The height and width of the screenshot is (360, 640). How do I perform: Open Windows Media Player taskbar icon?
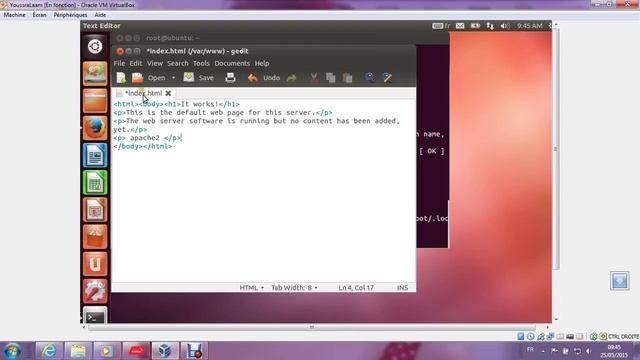tap(107, 351)
